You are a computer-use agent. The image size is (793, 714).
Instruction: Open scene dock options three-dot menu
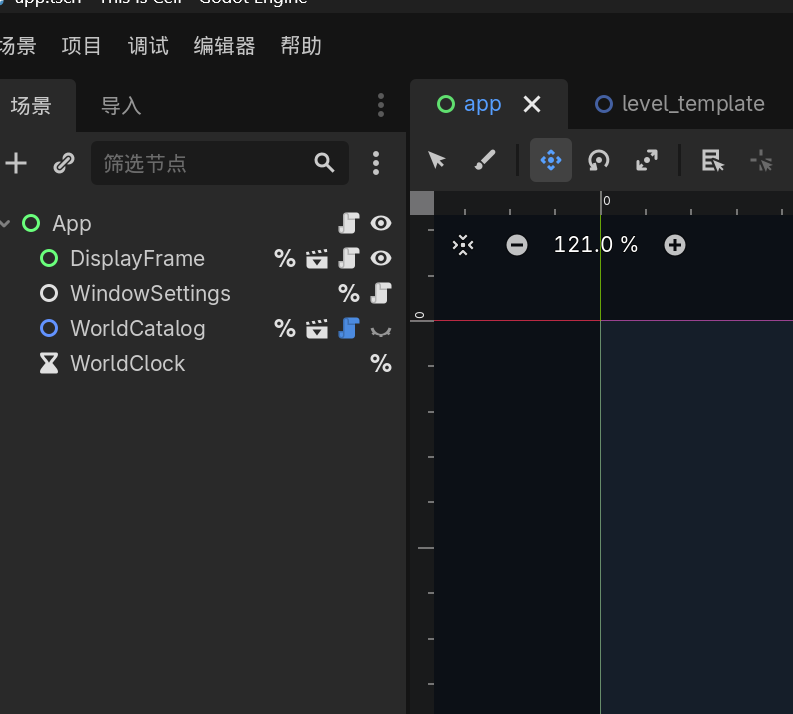pyautogui.click(x=381, y=105)
